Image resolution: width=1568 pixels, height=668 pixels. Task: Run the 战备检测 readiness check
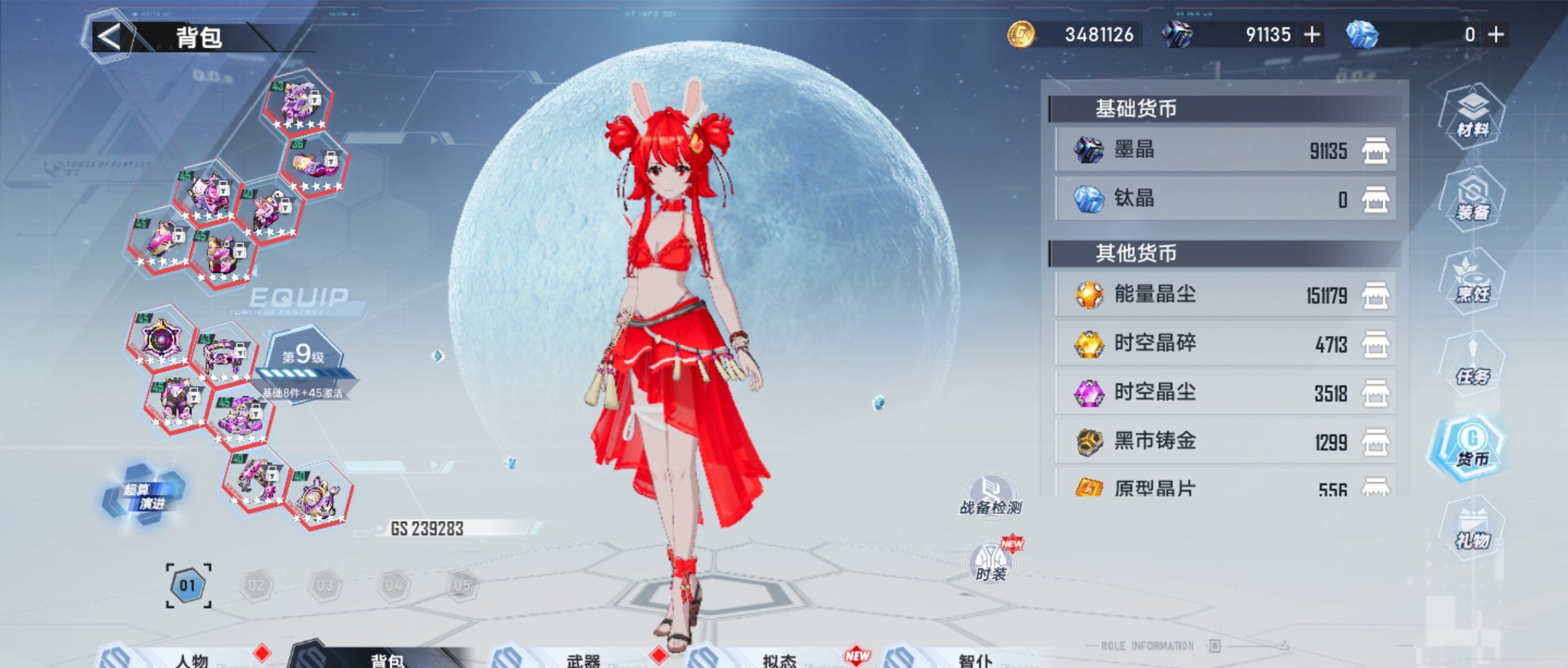(x=990, y=494)
